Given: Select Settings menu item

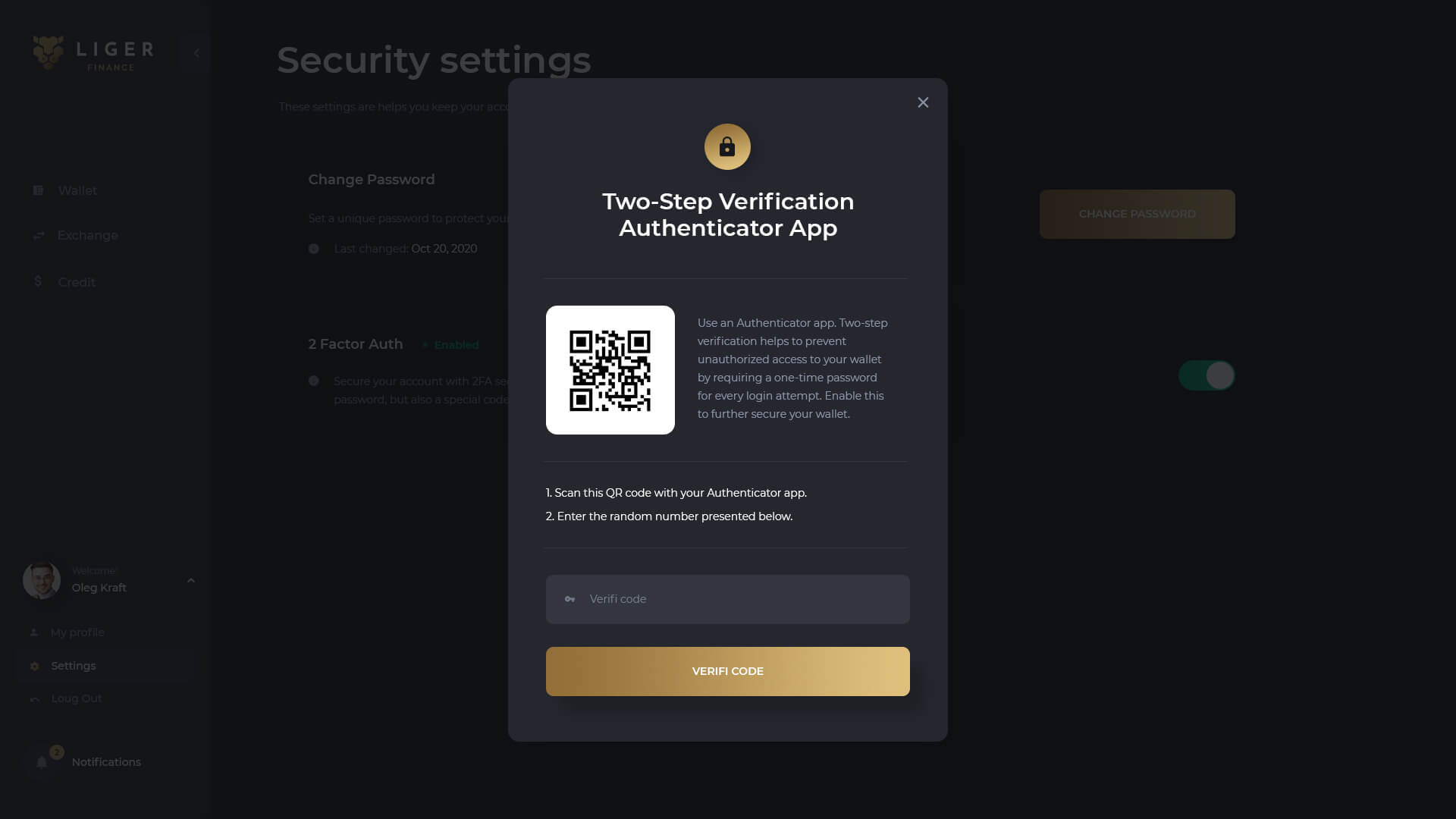Looking at the screenshot, I should [x=73, y=665].
